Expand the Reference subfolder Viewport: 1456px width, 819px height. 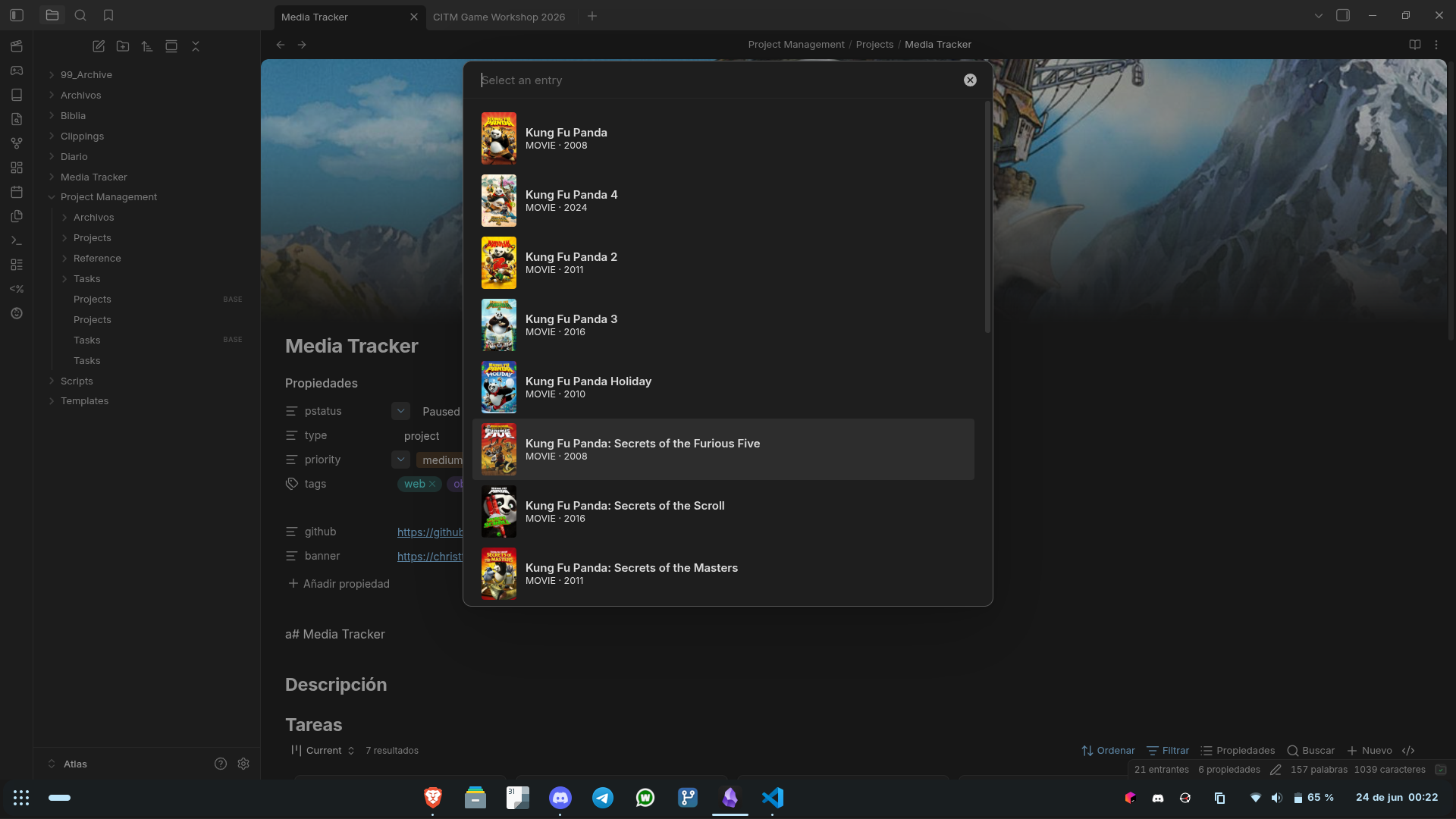pos(64,259)
